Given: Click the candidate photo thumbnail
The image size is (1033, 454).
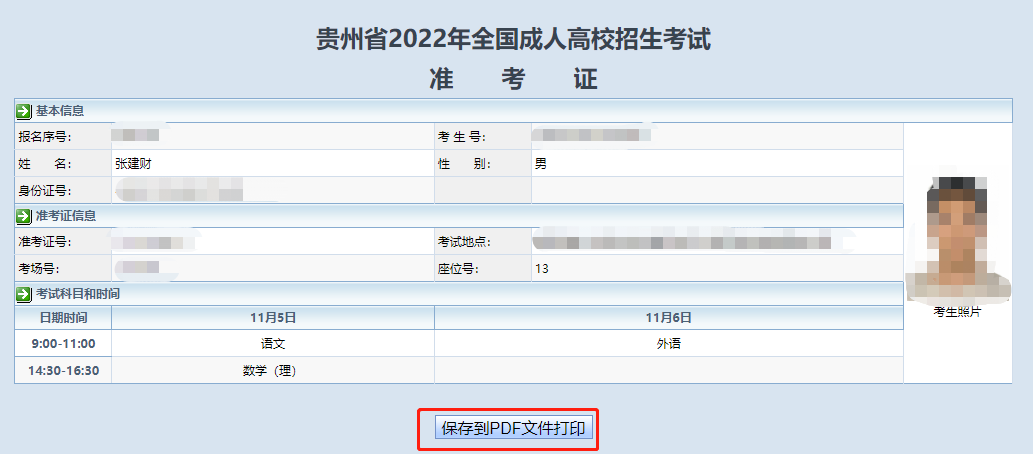Looking at the screenshot, I should (955, 240).
